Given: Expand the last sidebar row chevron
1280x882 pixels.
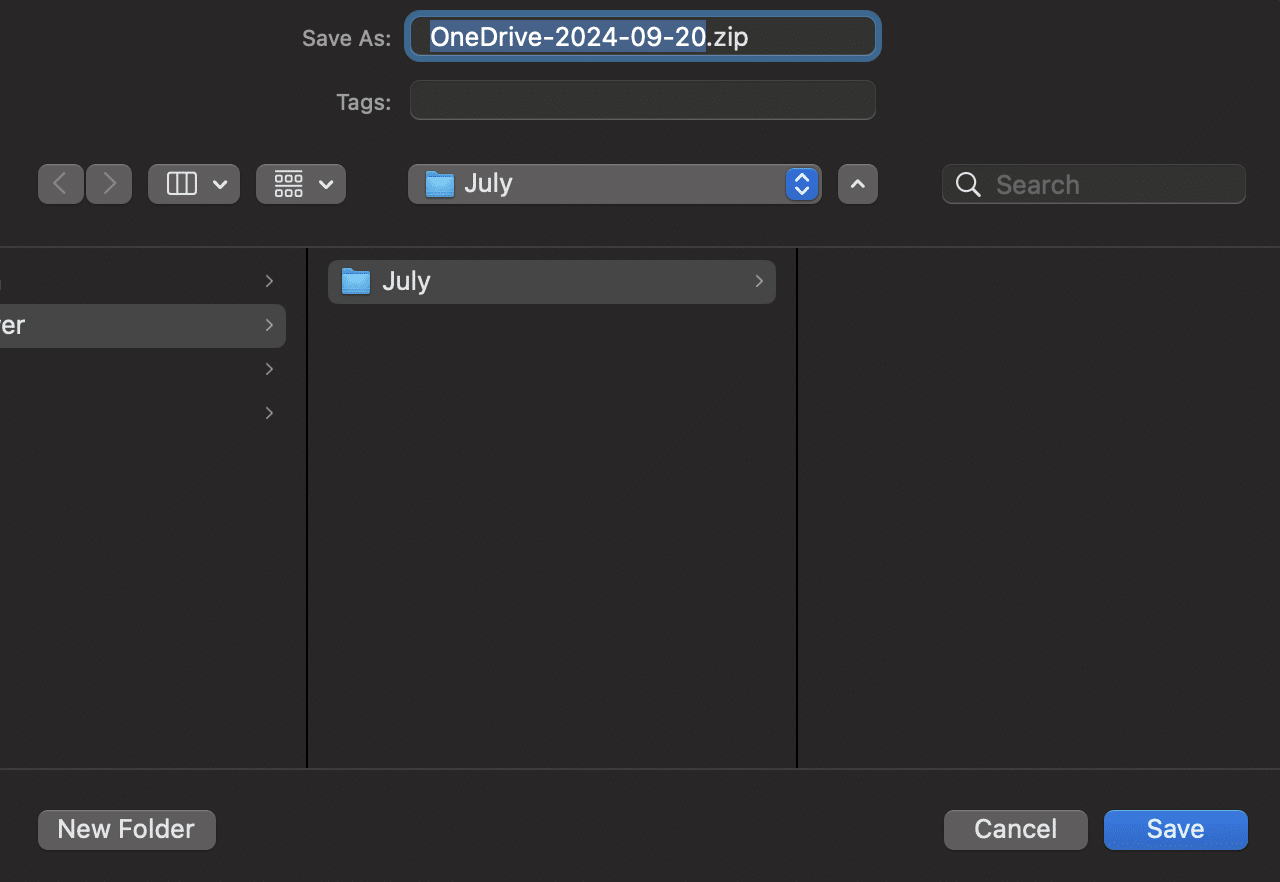Looking at the screenshot, I should coord(269,412).
